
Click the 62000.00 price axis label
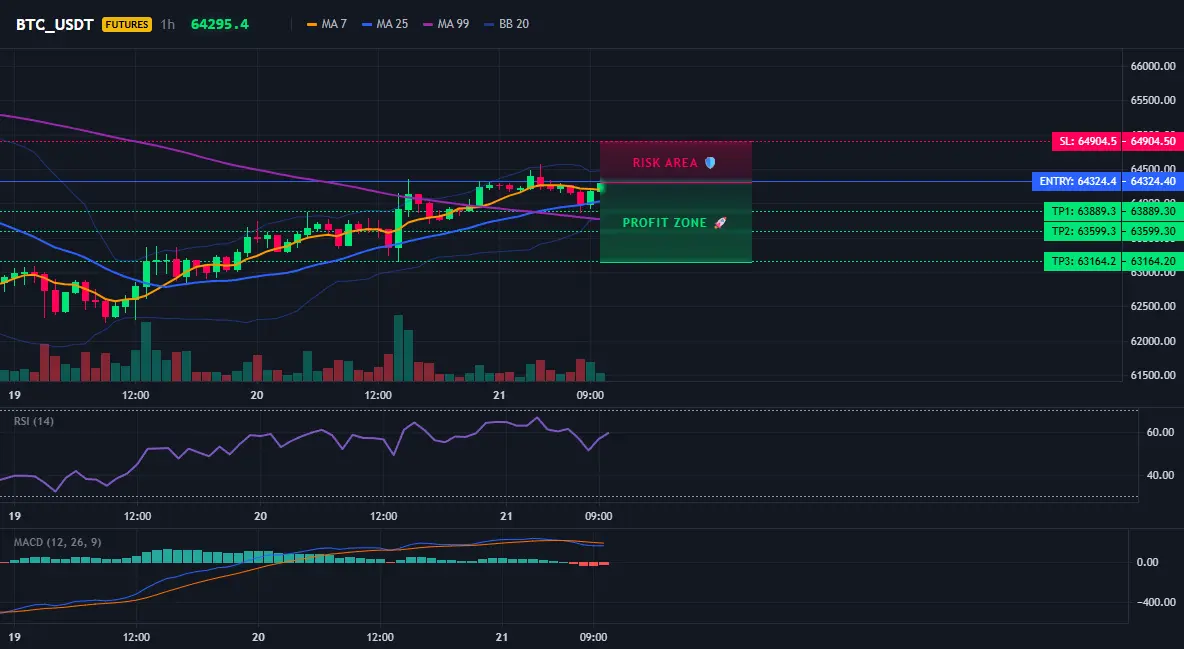pyautogui.click(x=1153, y=341)
